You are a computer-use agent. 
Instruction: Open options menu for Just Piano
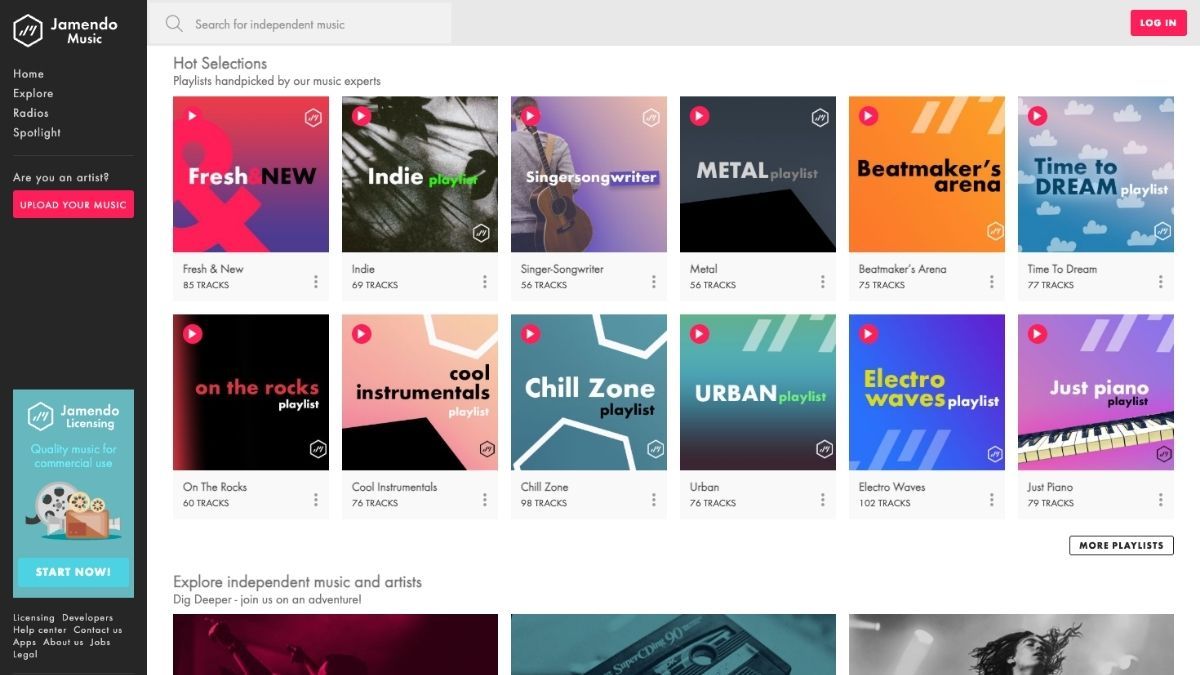[x=1161, y=500]
